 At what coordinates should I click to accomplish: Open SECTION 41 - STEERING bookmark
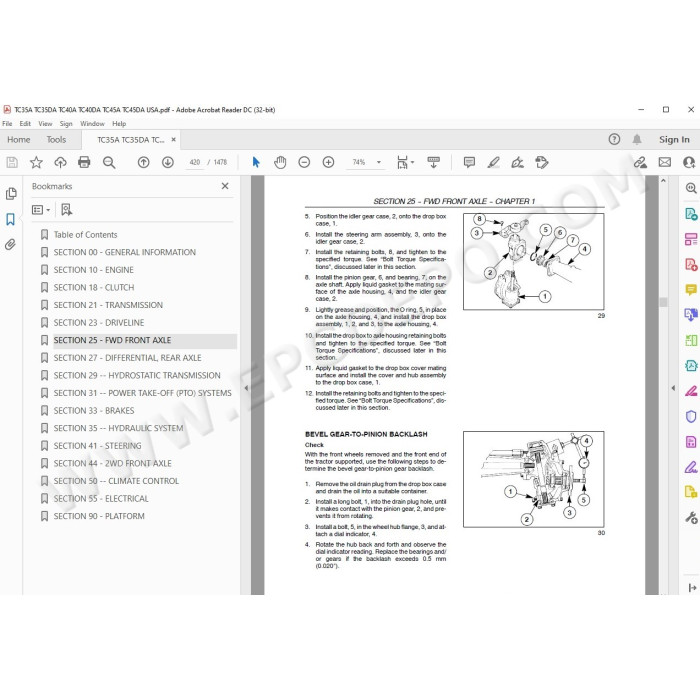97,446
